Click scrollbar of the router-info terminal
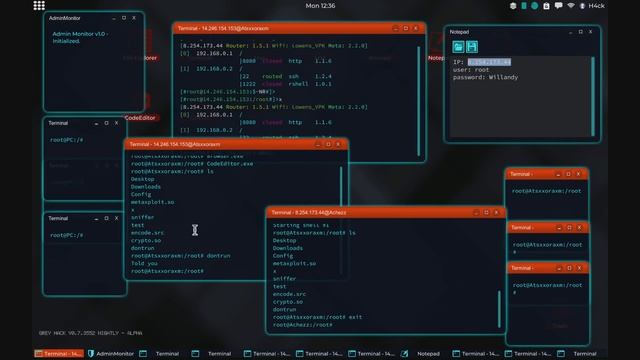This screenshot has height=360, width=640. point(418,101)
